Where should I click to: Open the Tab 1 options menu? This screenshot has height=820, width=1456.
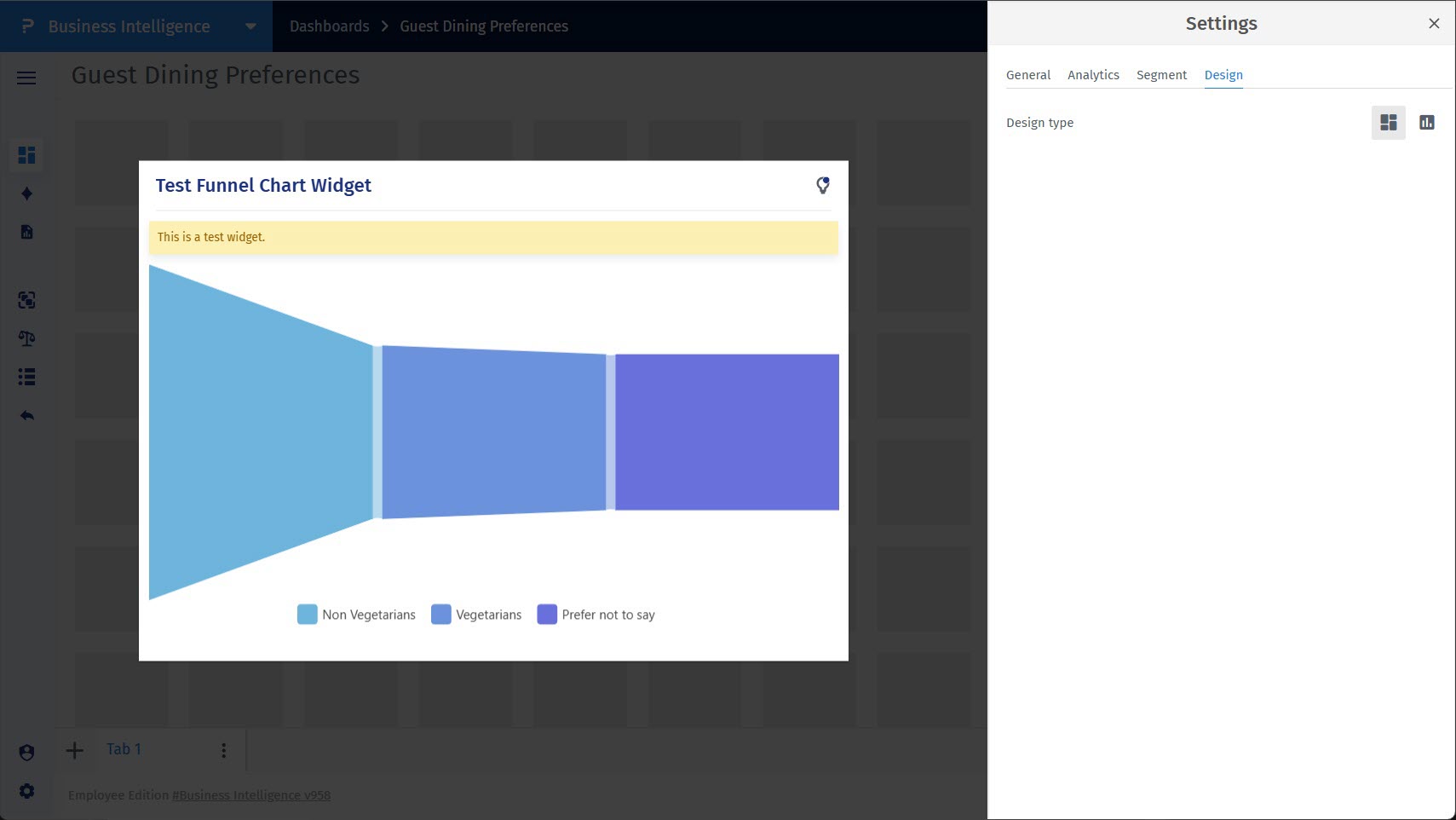[223, 749]
